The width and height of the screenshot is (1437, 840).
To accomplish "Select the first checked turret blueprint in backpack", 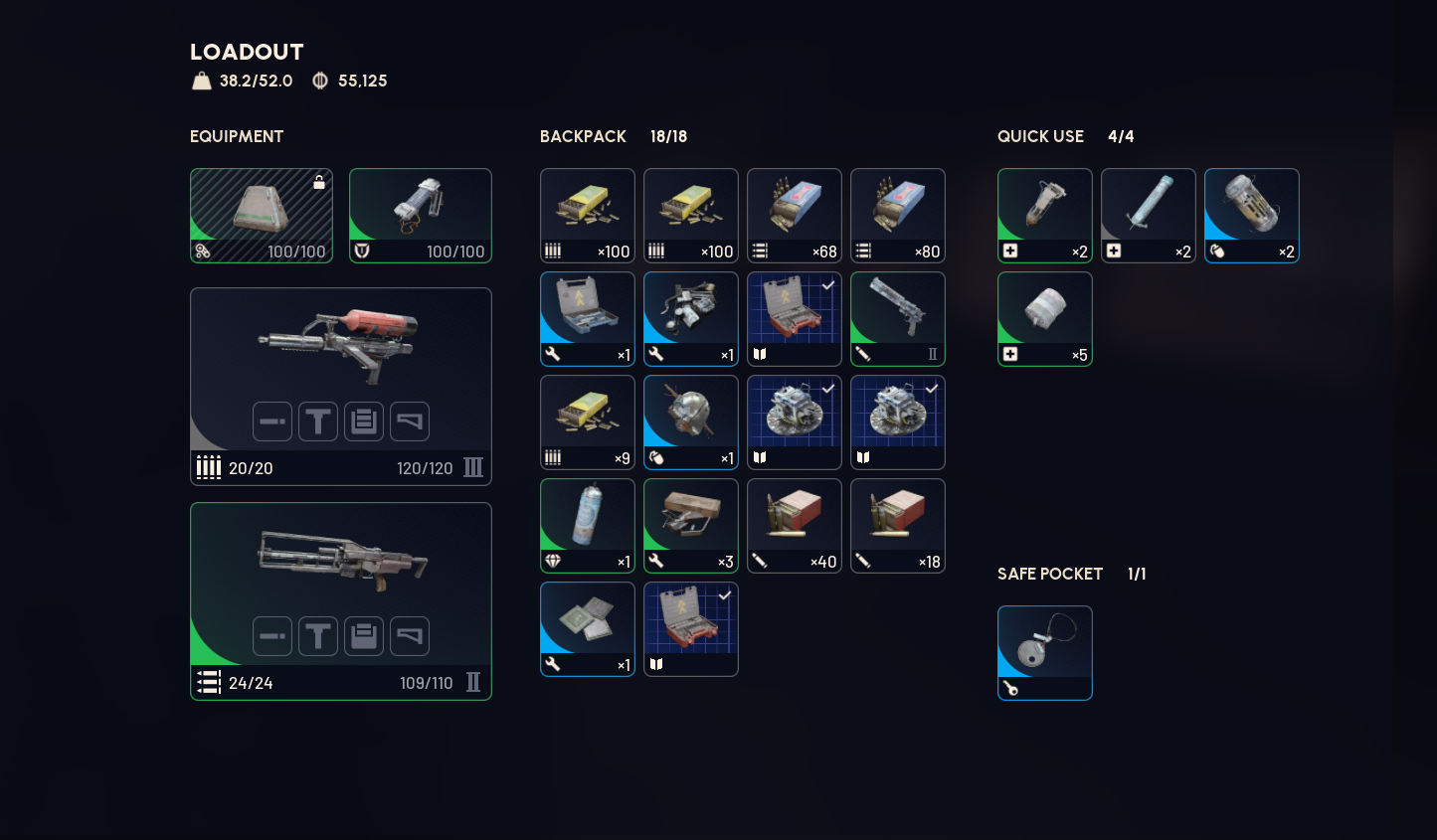I will point(795,422).
